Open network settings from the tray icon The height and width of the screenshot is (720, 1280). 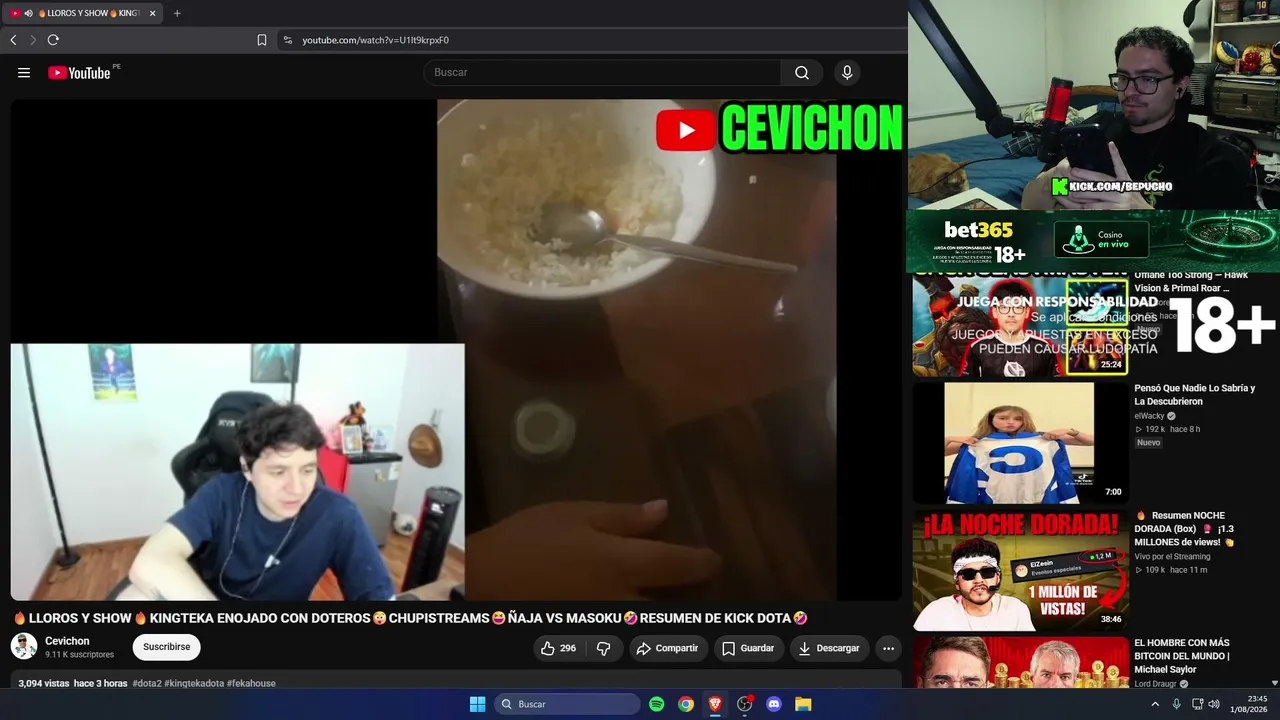click(x=1197, y=704)
